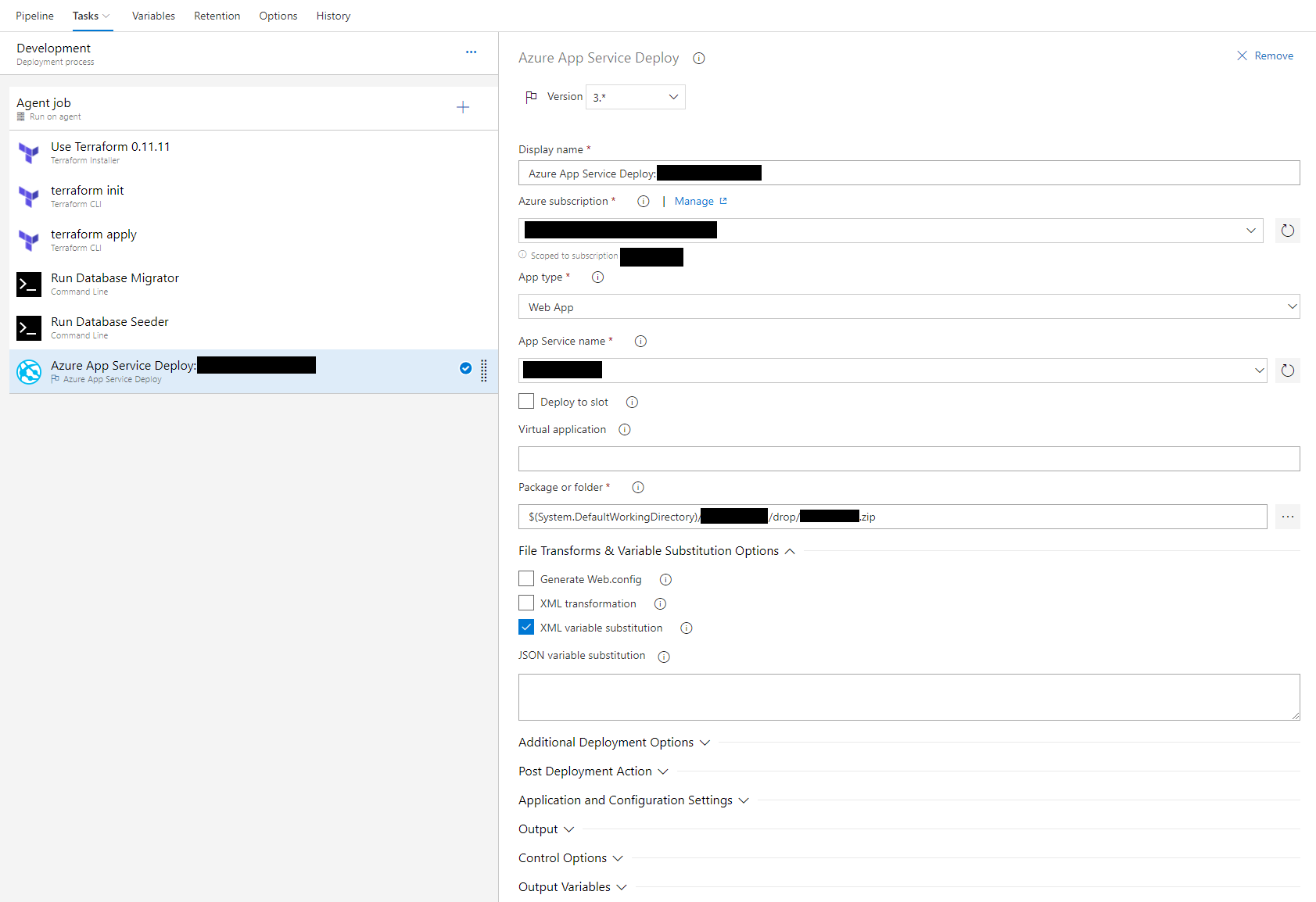1316x902 pixels.
Task: Switch to the Variables tab
Action: click(153, 16)
